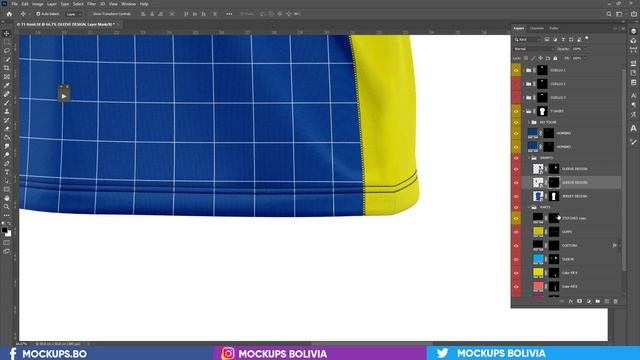This screenshot has height=360, width=640.
Task: Hide the JERSEY DESIGN layer
Action: pyautogui.click(x=516, y=196)
